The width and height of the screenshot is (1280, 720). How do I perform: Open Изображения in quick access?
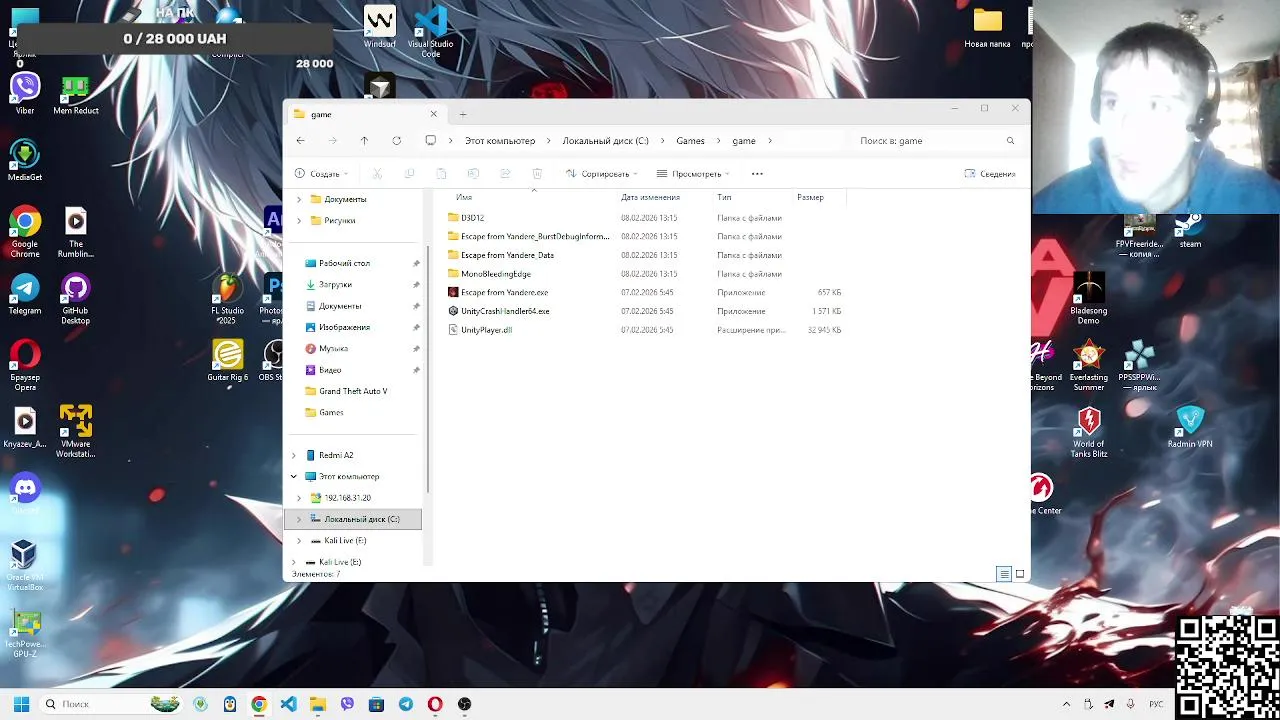344,327
